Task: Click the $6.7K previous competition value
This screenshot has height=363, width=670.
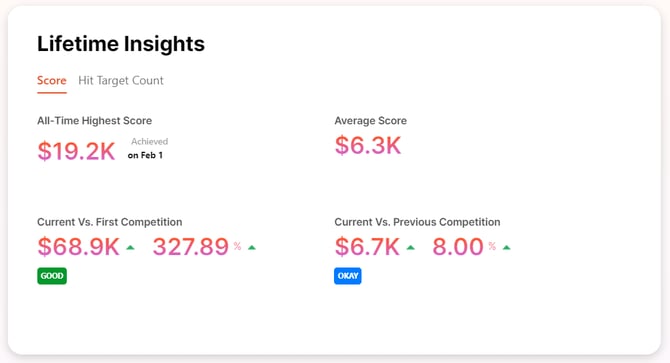Action: pos(367,246)
